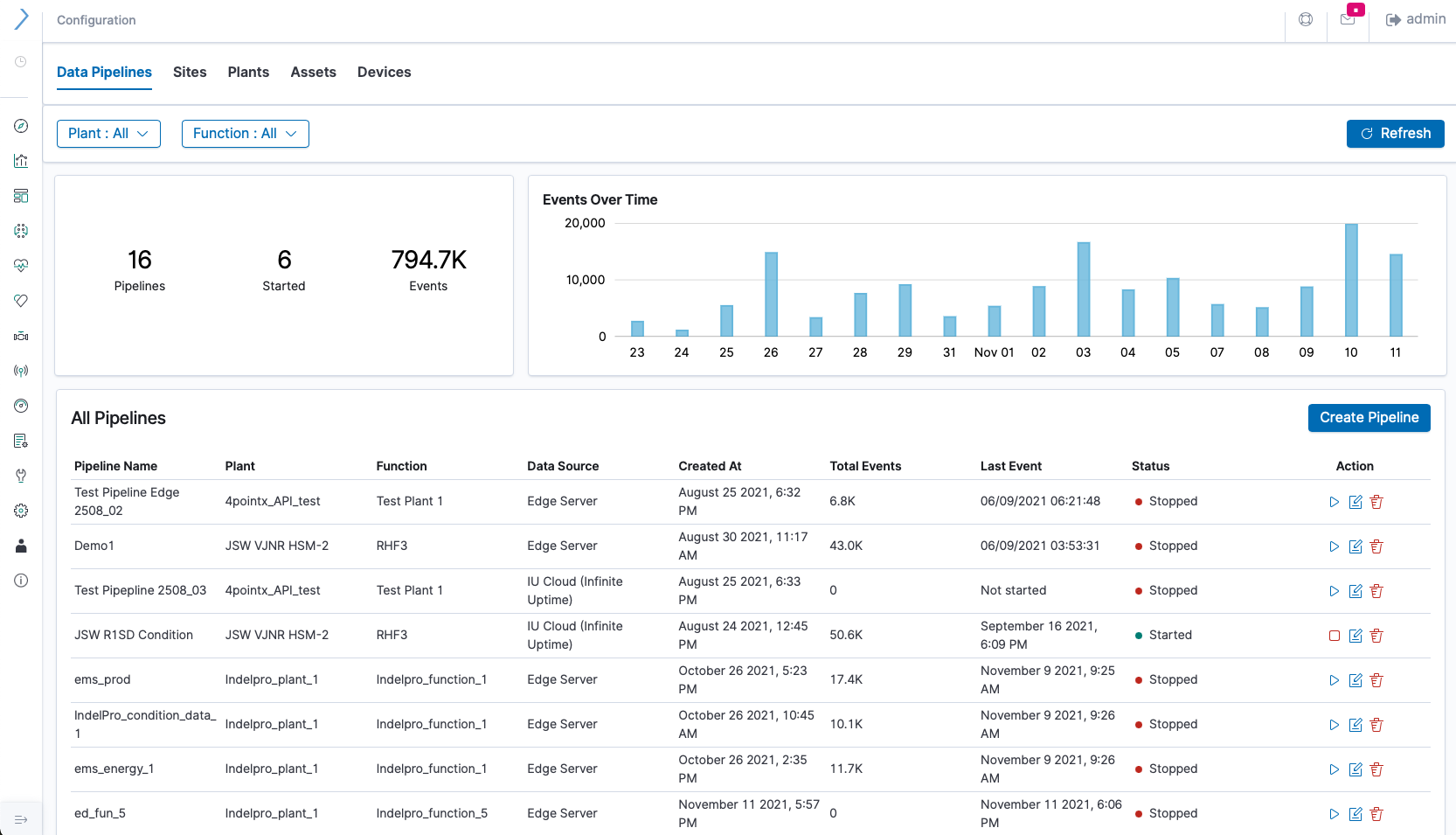
Task: Click the Total Events column header
Action: (x=865, y=466)
